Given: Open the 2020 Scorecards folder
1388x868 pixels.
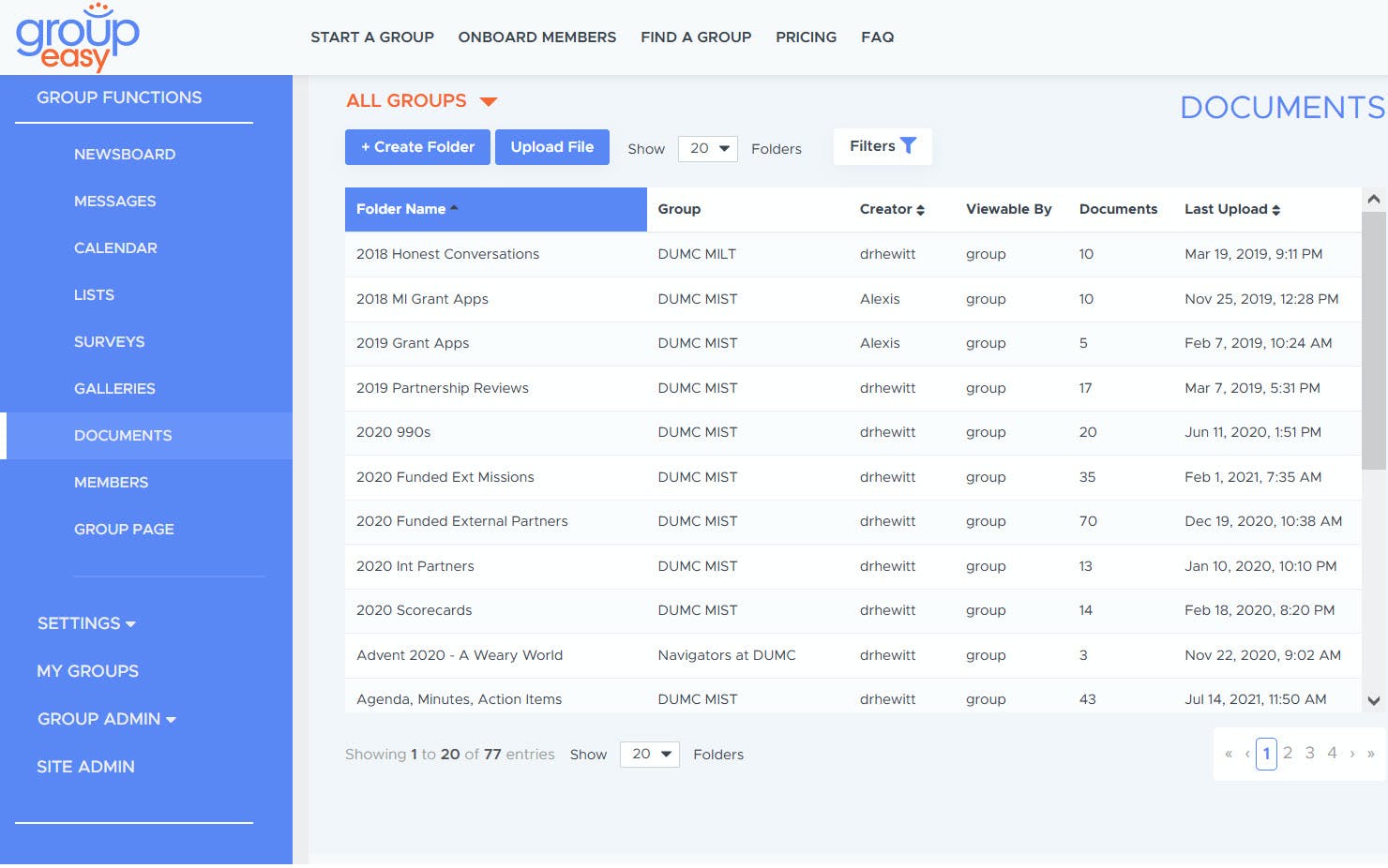Looking at the screenshot, I should (414, 610).
